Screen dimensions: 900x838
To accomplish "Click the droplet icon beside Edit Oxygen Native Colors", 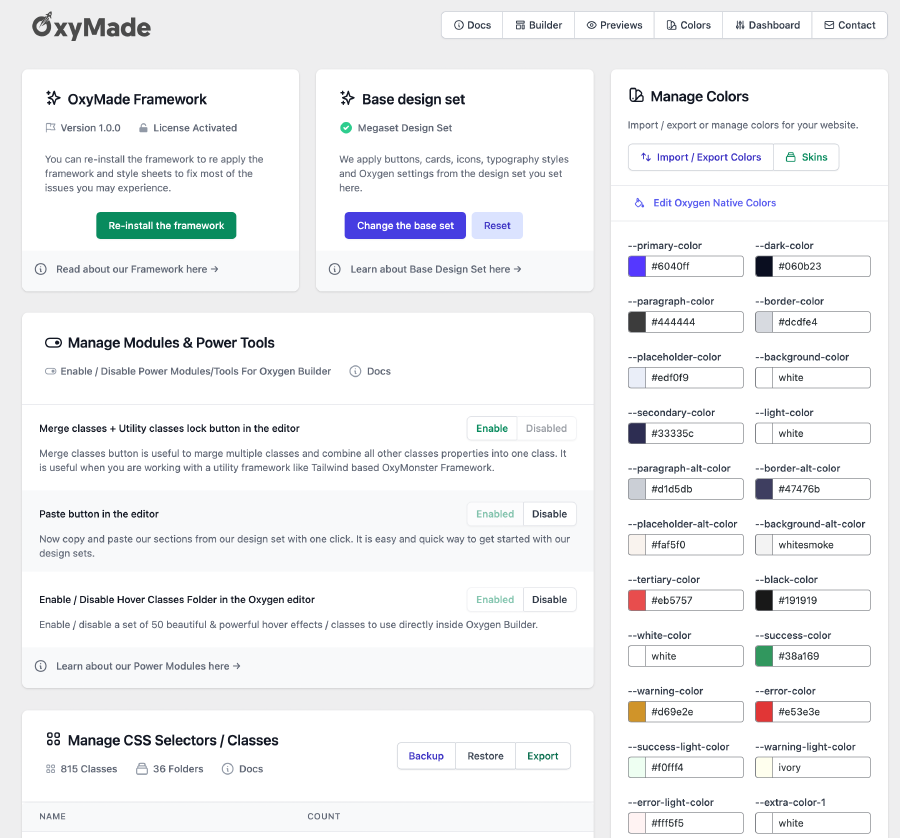I will click(639, 203).
